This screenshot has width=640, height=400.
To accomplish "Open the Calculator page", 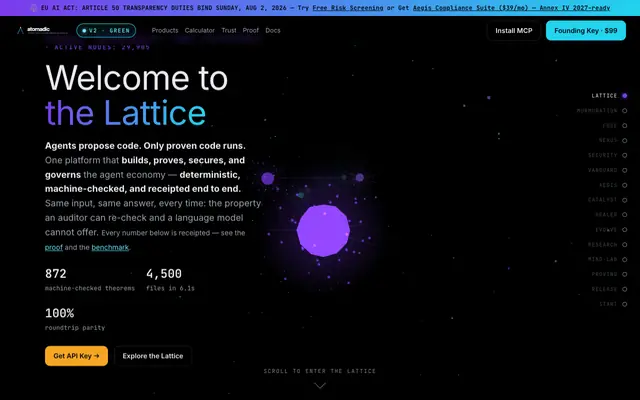I will pyautogui.click(x=200, y=31).
